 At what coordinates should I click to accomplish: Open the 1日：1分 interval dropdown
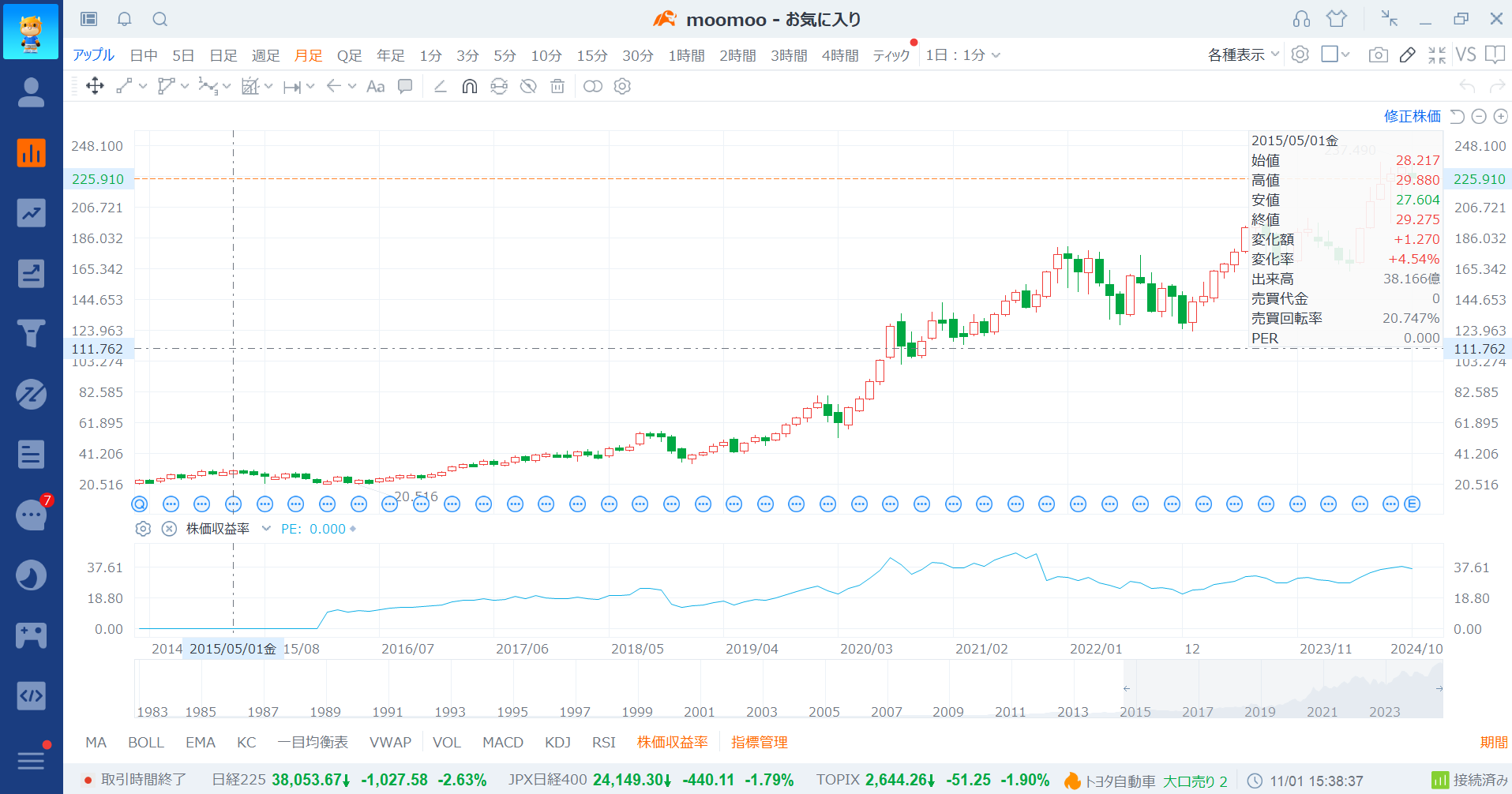coord(962,55)
